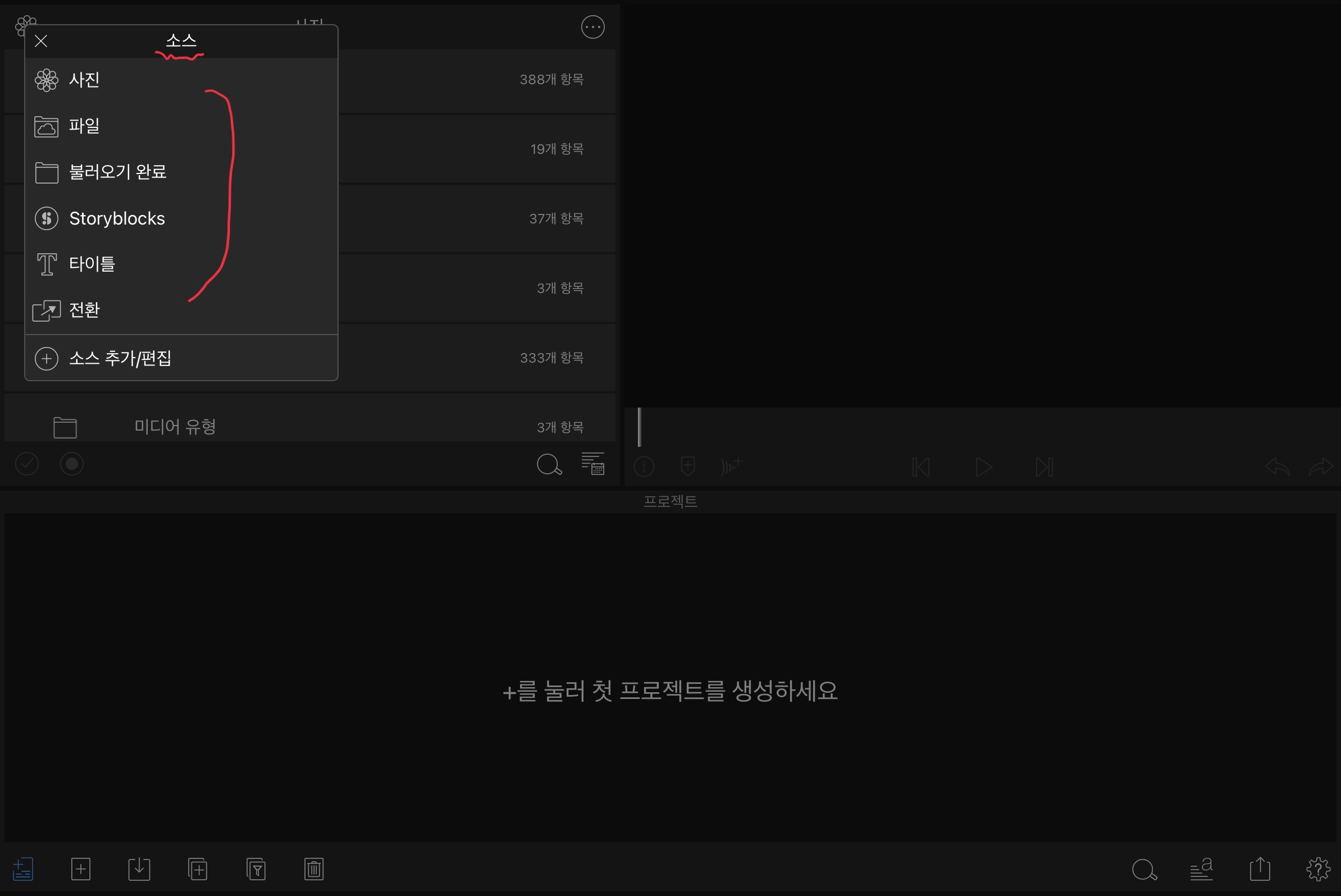Open 타이틀 titles source
1341x896 pixels.
click(x=92, y=264)
